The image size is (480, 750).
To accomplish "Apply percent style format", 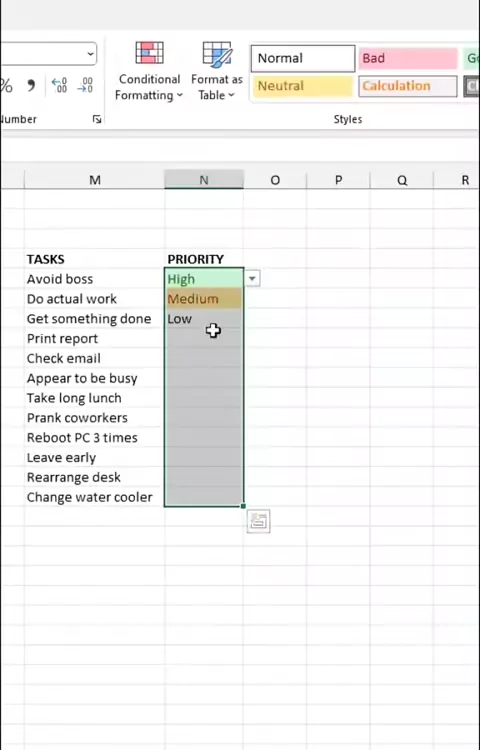I will tap(7, 86).
